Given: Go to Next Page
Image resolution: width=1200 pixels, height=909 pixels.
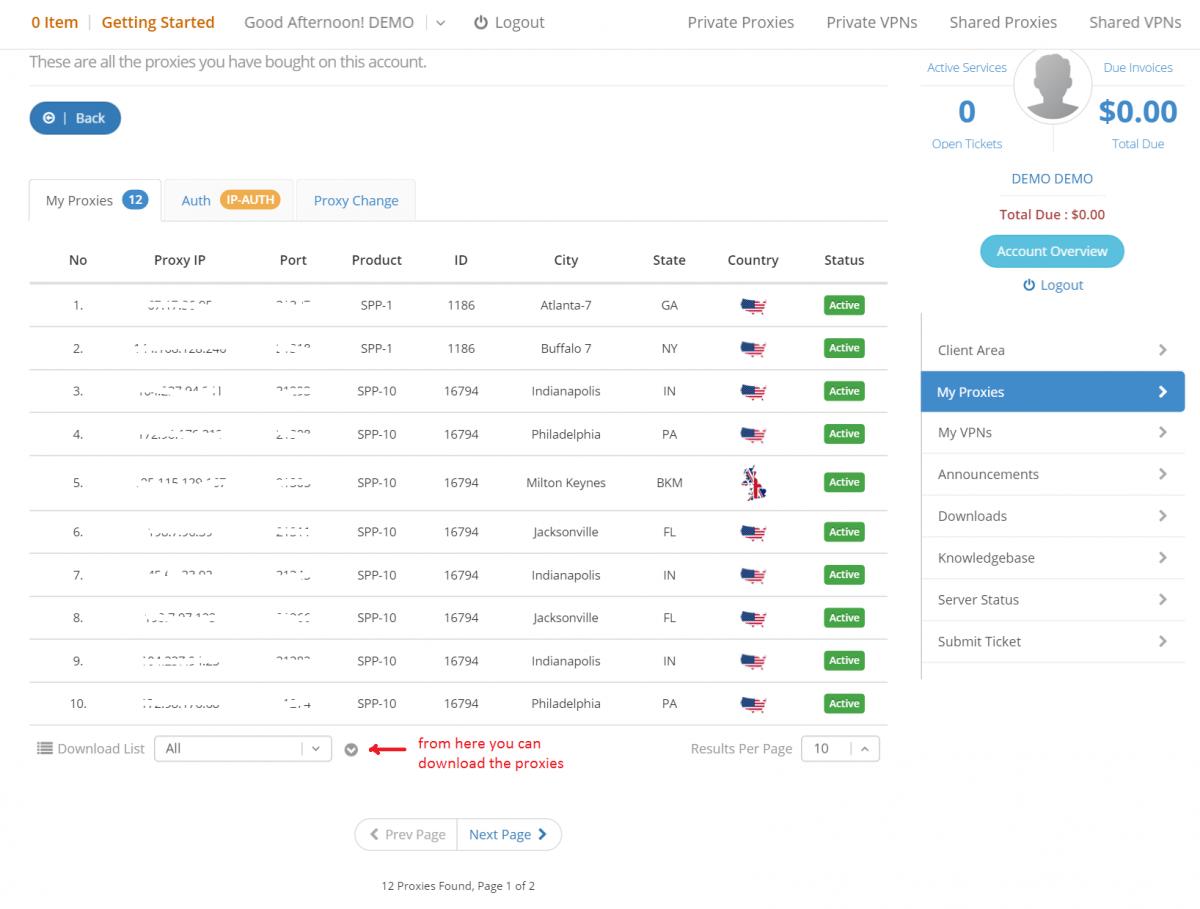Looking at the screenshot, I should tap(508, 834).
